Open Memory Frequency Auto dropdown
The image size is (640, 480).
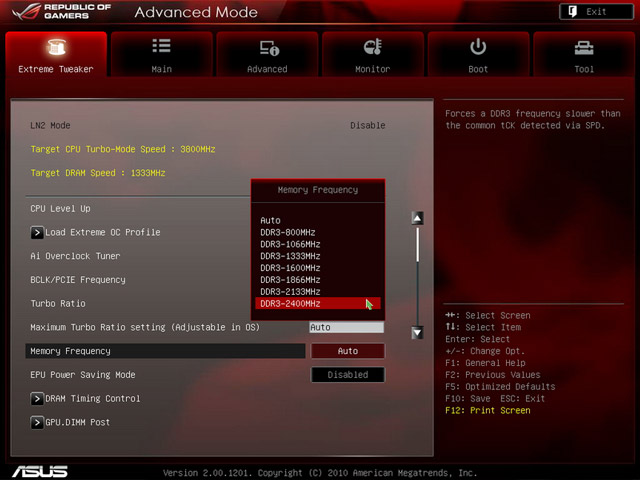[348, 351]
